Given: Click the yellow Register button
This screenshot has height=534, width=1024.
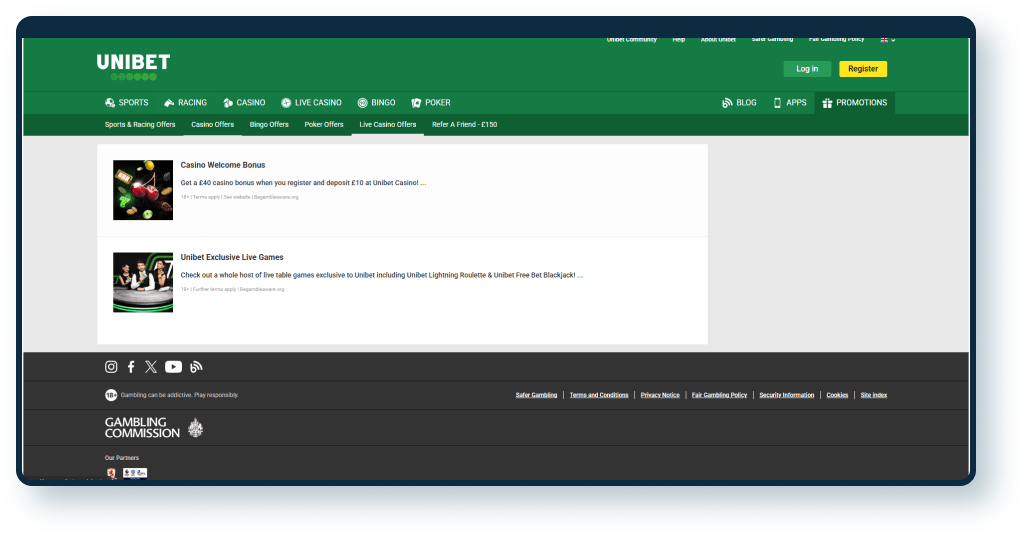Looking at the screenshot, I should point(863,69).
